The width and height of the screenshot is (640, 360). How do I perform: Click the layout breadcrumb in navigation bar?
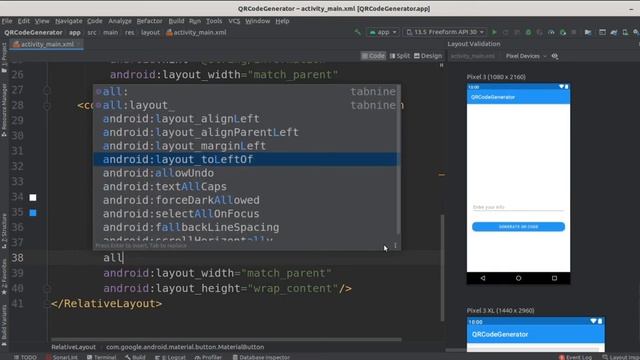(150, 32)
